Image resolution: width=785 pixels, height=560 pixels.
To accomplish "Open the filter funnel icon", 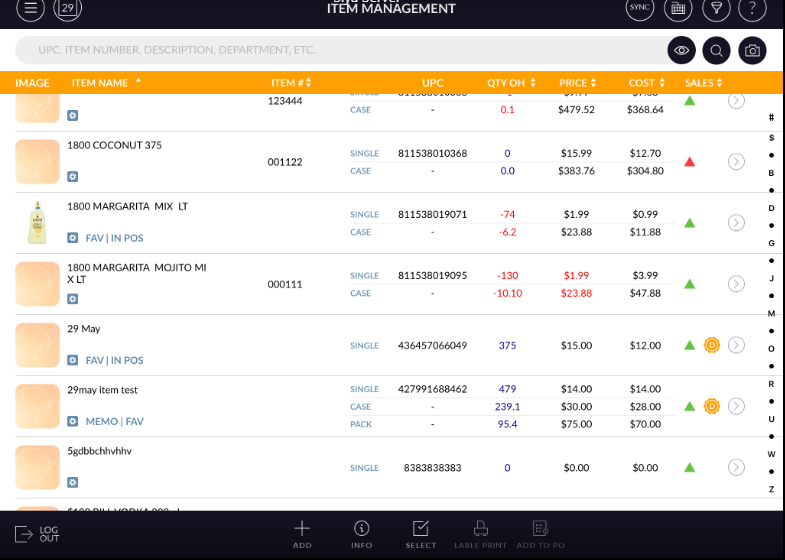I will (x=716, y=9).
